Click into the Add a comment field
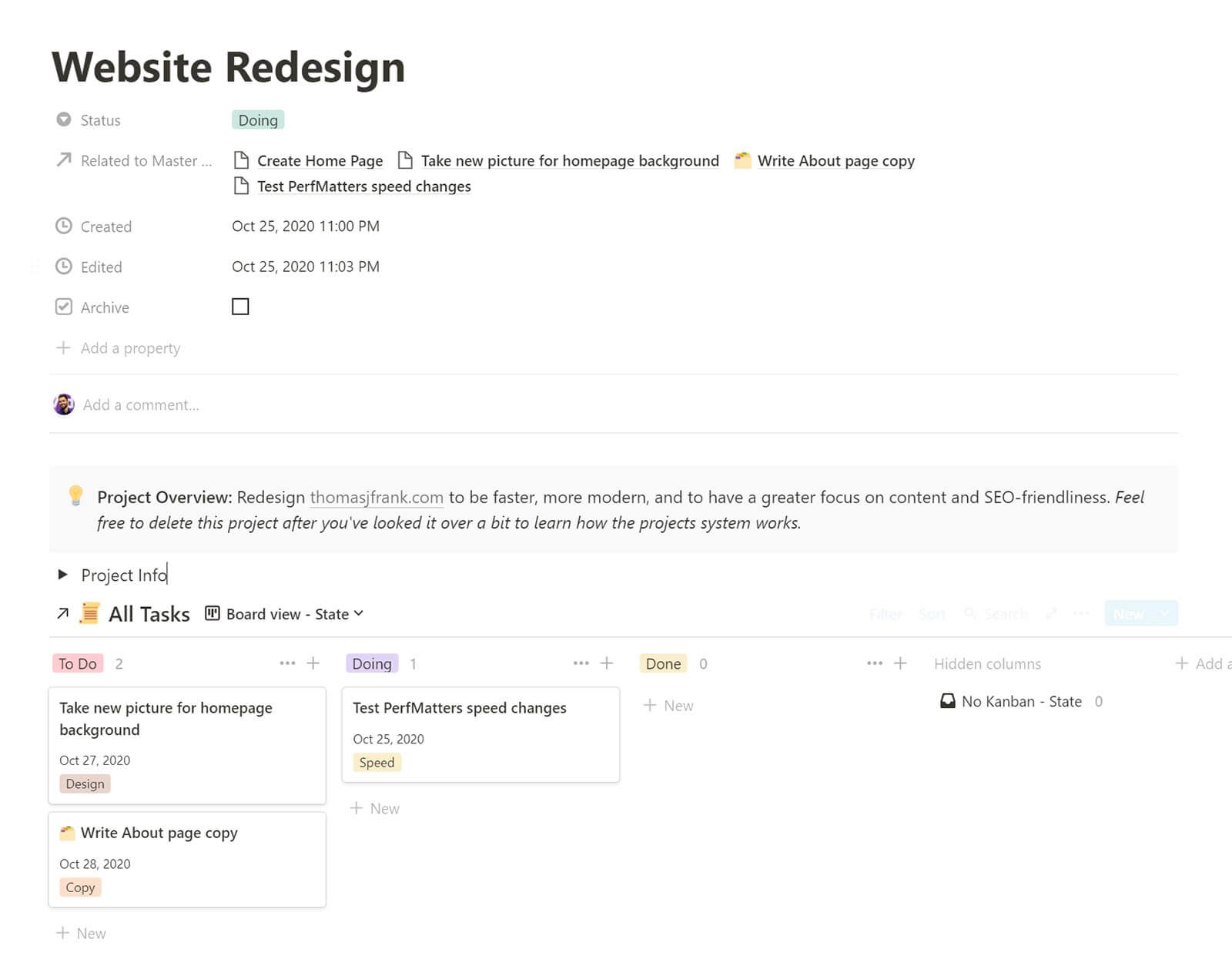 point(141,405)
